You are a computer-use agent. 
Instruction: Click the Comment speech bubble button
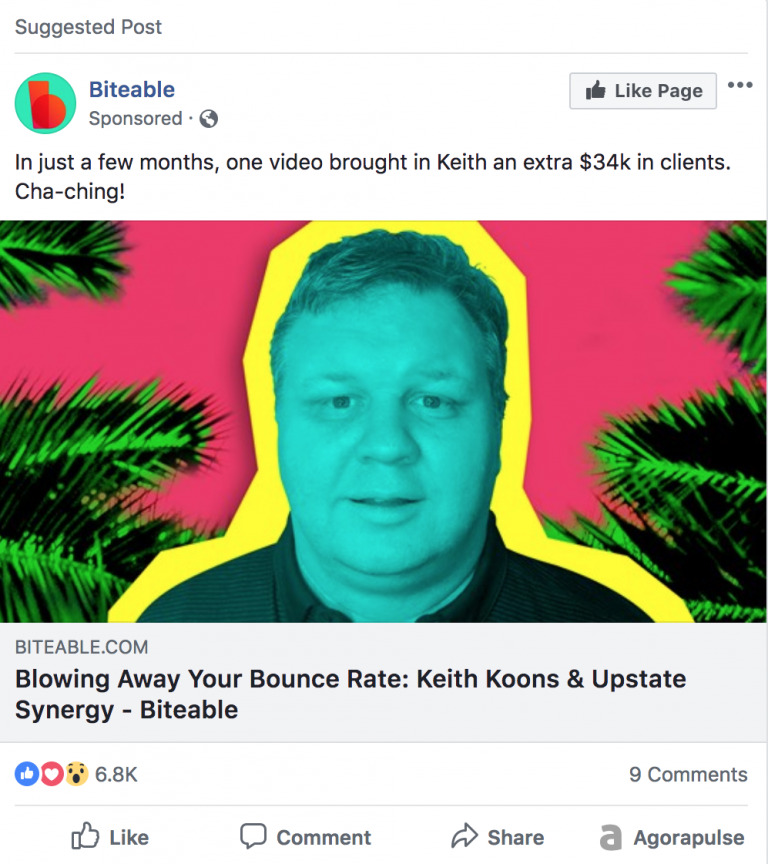[305, 837]
